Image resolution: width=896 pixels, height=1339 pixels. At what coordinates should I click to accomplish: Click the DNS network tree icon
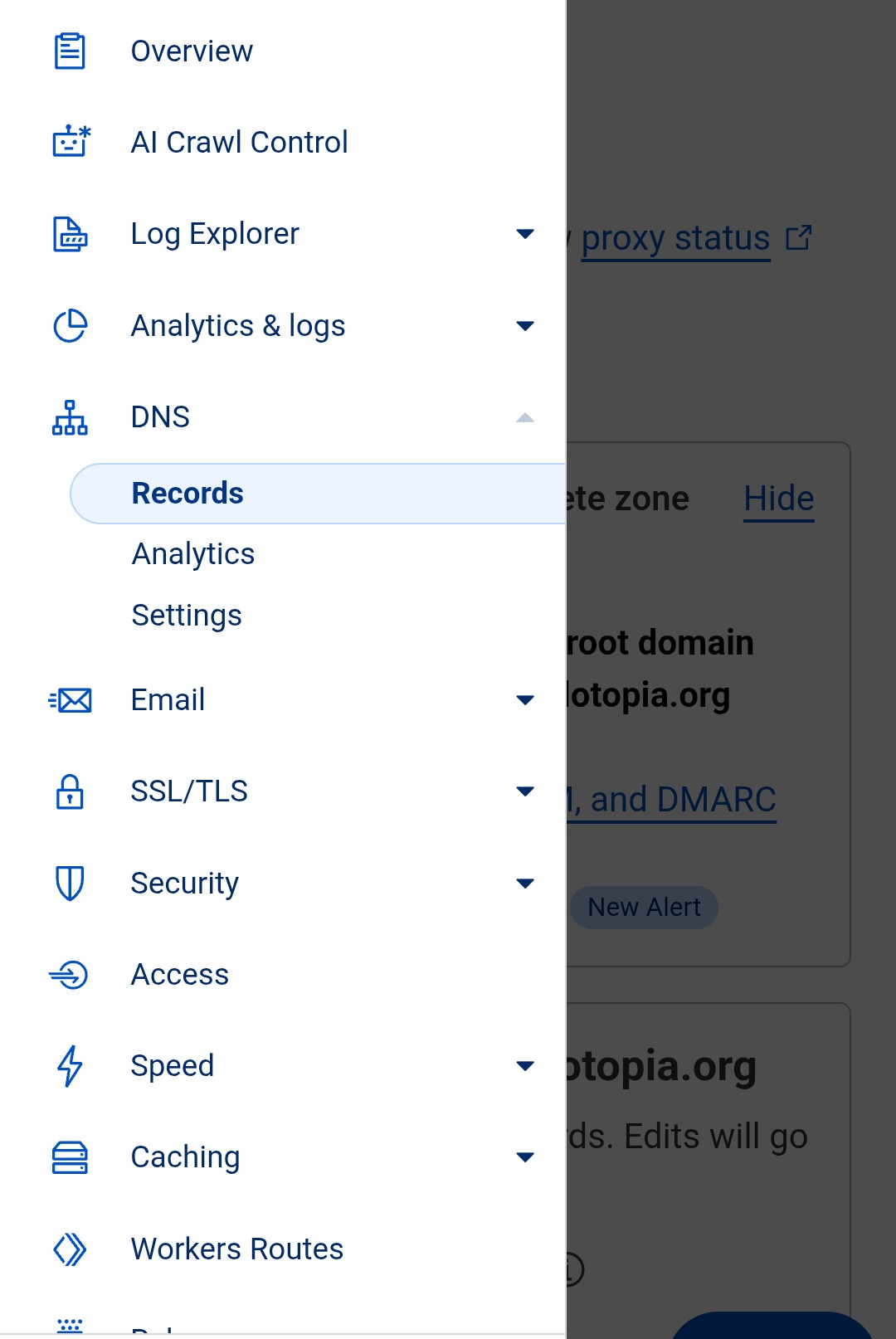coord(70,417)
